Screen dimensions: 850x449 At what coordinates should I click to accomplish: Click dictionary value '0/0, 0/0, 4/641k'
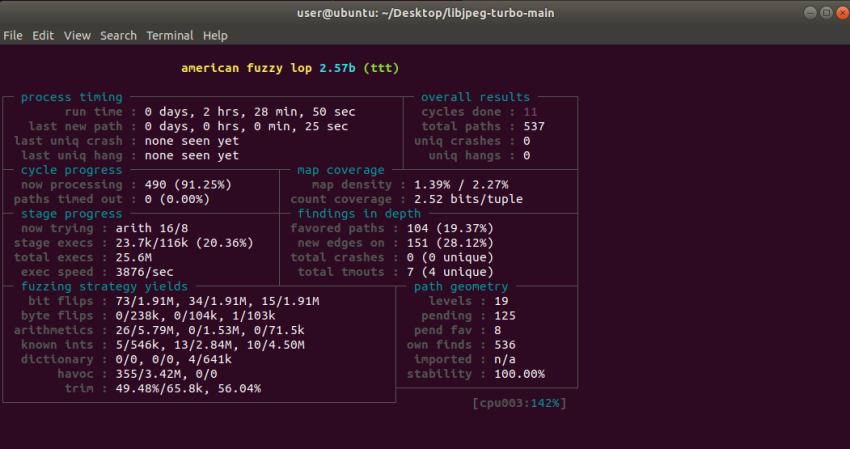pyautogui.click(x=173, y=360)
